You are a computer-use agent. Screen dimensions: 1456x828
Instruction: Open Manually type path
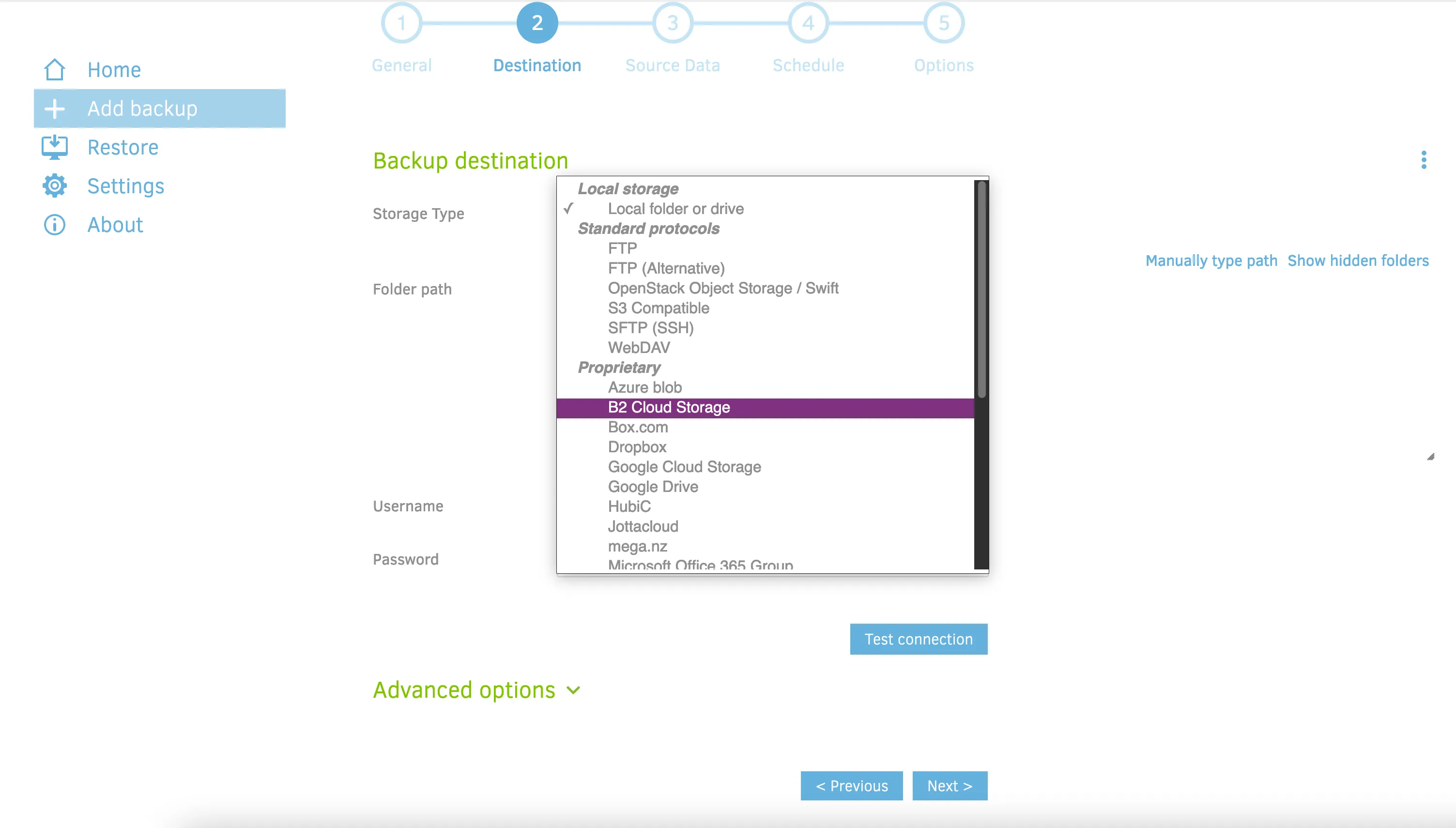[1211, 261]
